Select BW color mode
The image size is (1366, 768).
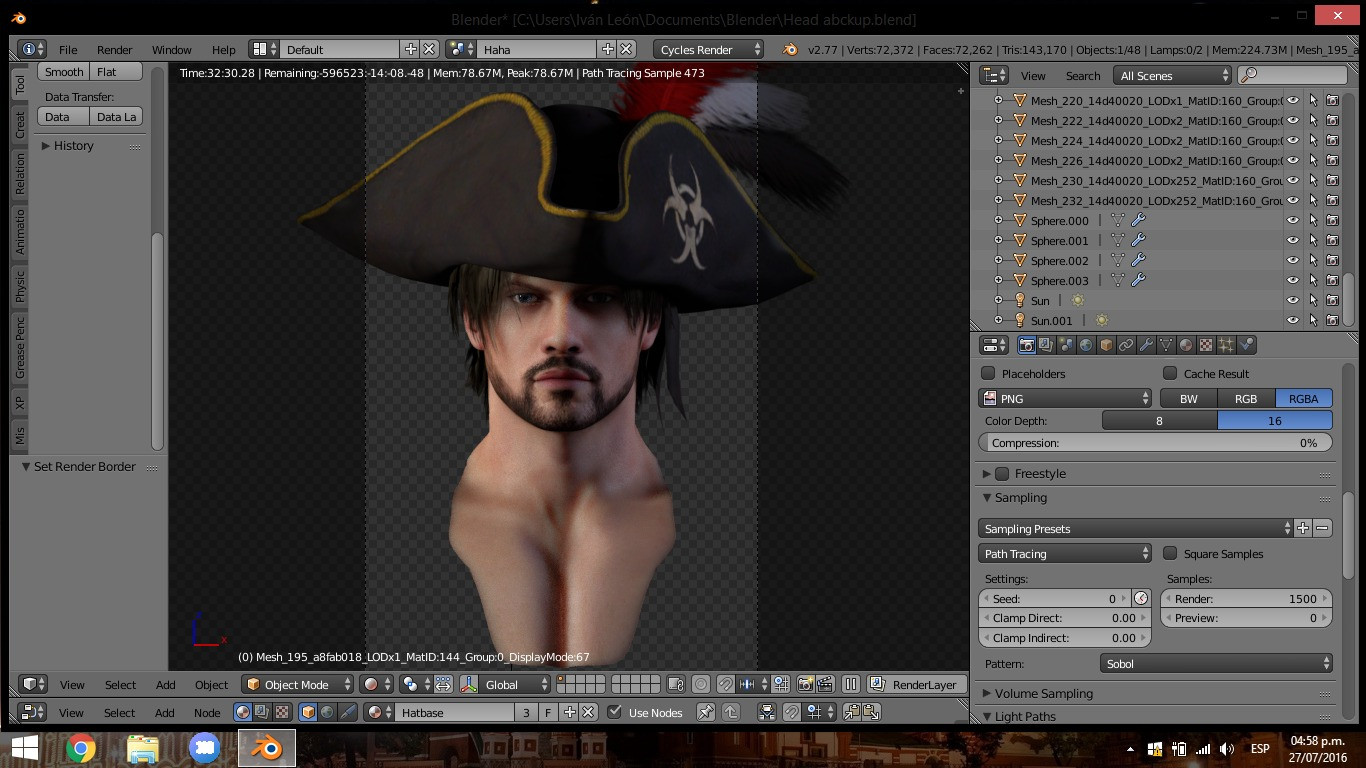pos(1188,398)
